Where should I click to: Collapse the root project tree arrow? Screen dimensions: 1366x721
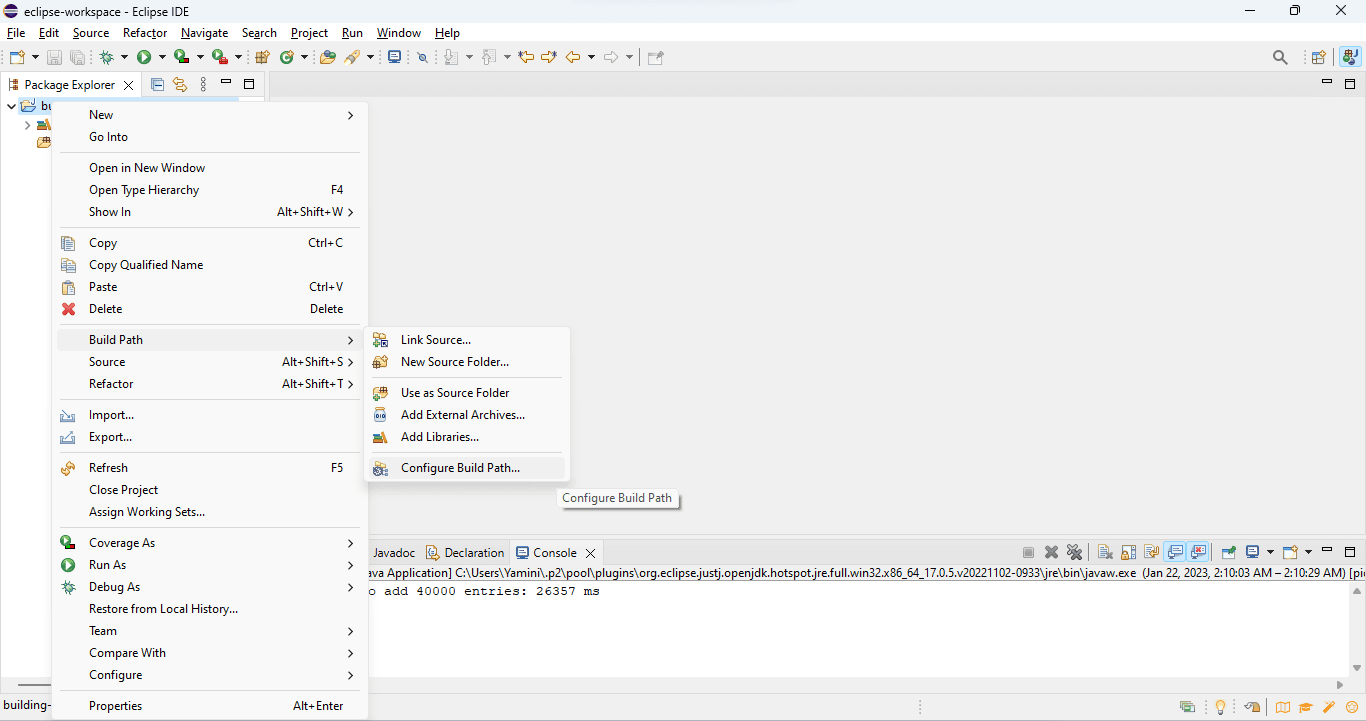pos(12,105)
